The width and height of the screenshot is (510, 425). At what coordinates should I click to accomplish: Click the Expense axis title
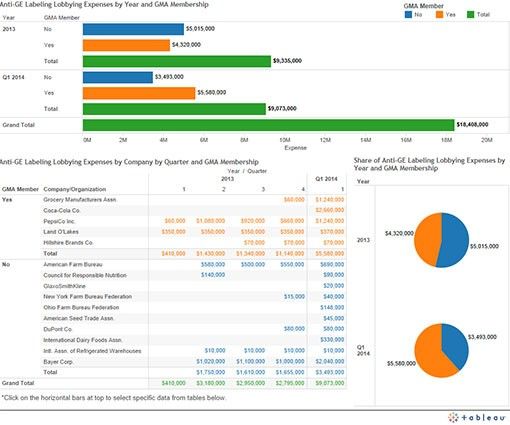coord(295,148)
